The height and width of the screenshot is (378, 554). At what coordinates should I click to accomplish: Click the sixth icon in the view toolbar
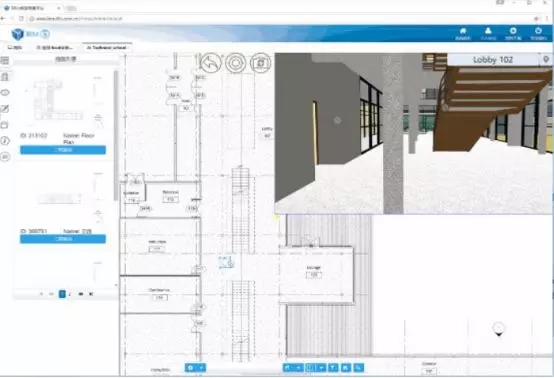(346, 368)
